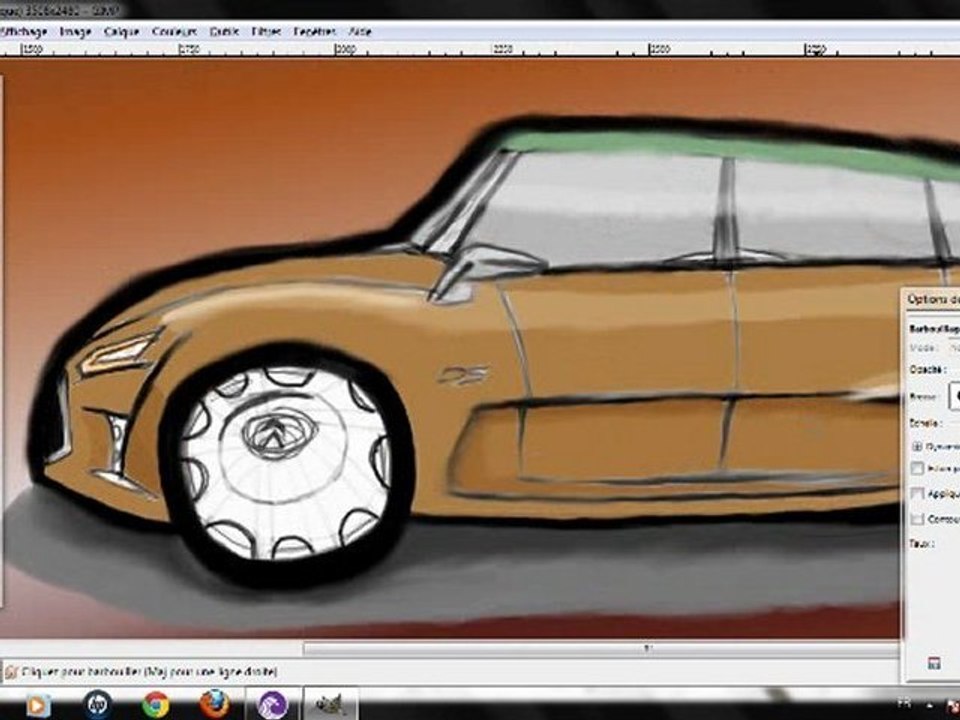Switch to purple horse app in taskbar
The height and width of the screenshot is (720, 960).
pyautogui.click(x=272, y=705)
